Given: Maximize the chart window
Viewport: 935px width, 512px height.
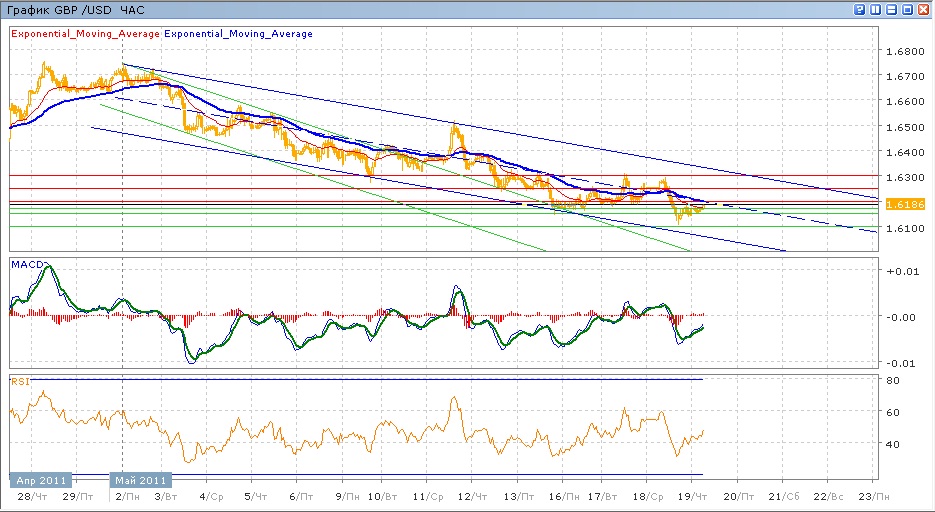Looking at the screenshot, I should [908, 9].
